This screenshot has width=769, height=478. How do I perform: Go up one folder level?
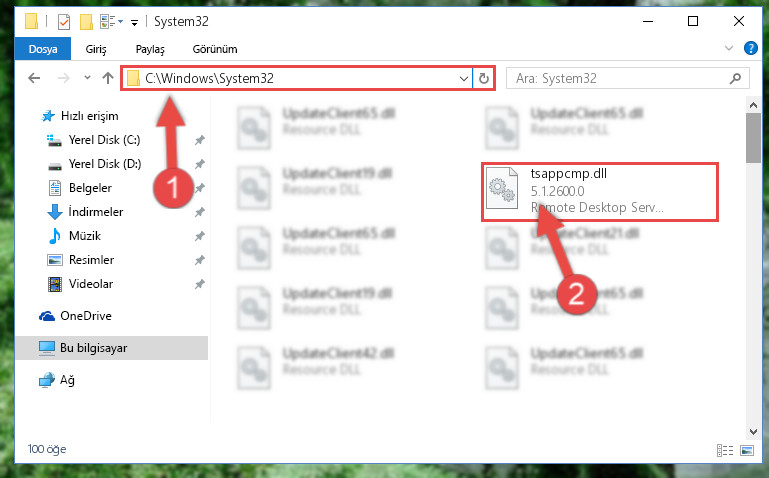click(108, 78)
